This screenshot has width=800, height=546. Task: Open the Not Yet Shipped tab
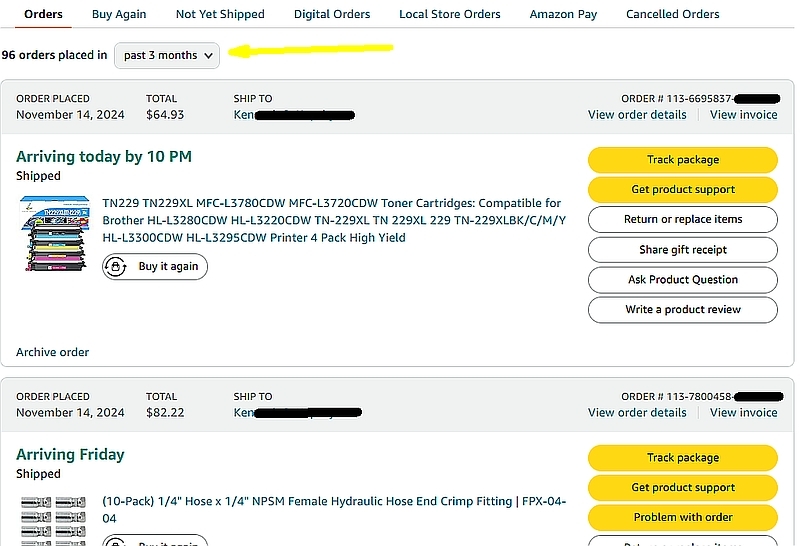[x=220, y=14]
